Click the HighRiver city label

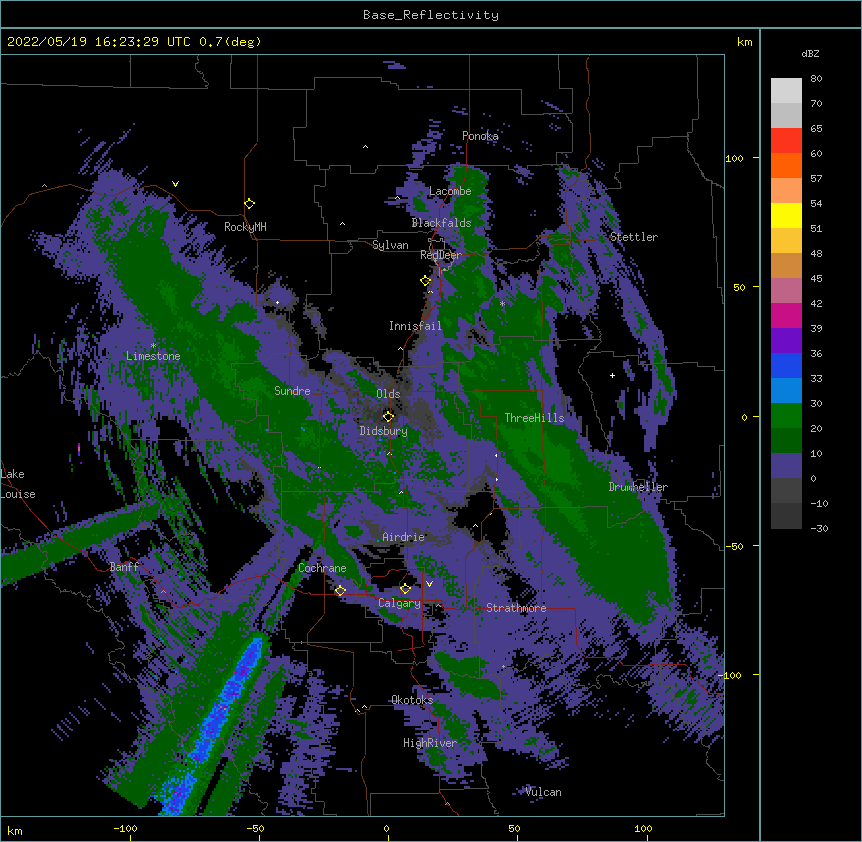pos(430,743)
